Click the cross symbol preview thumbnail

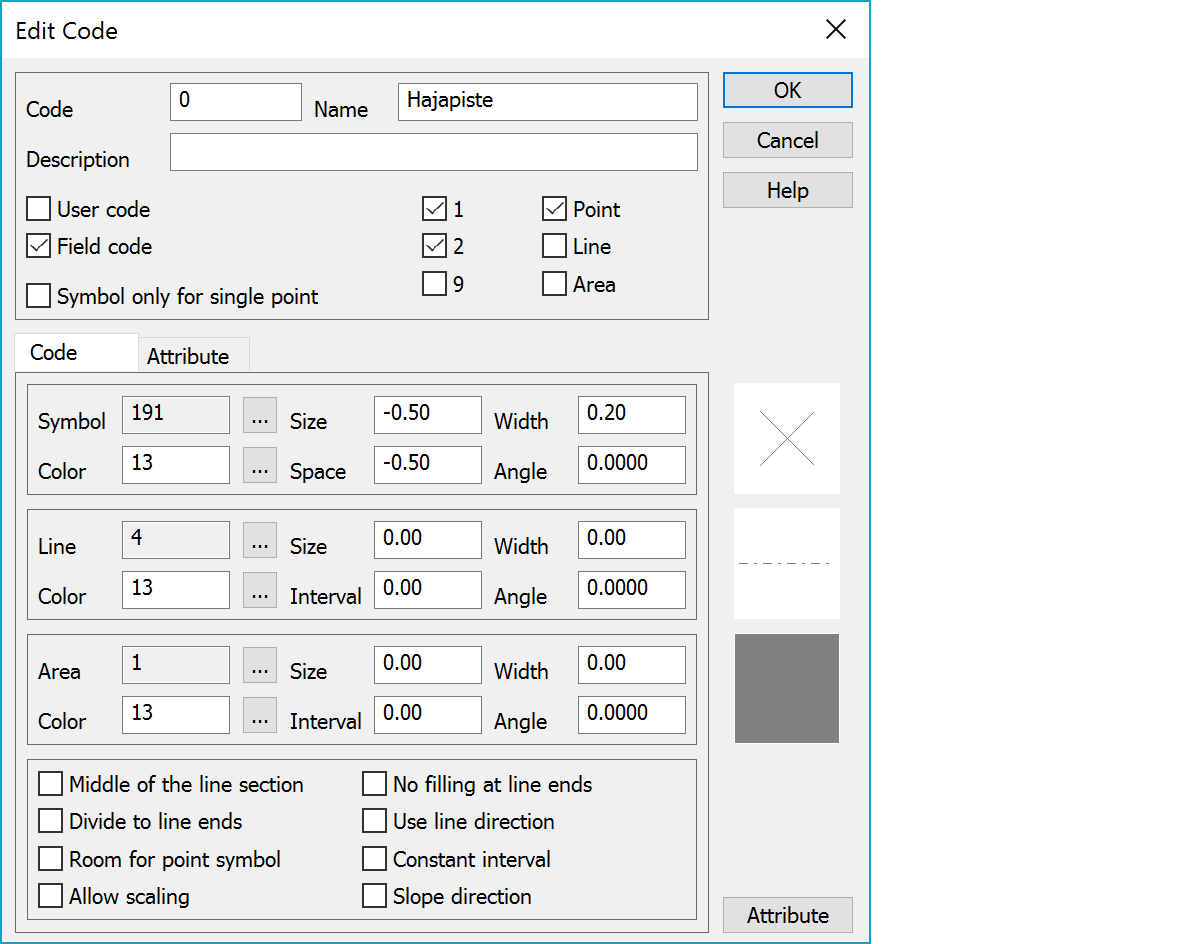(787, 438)
